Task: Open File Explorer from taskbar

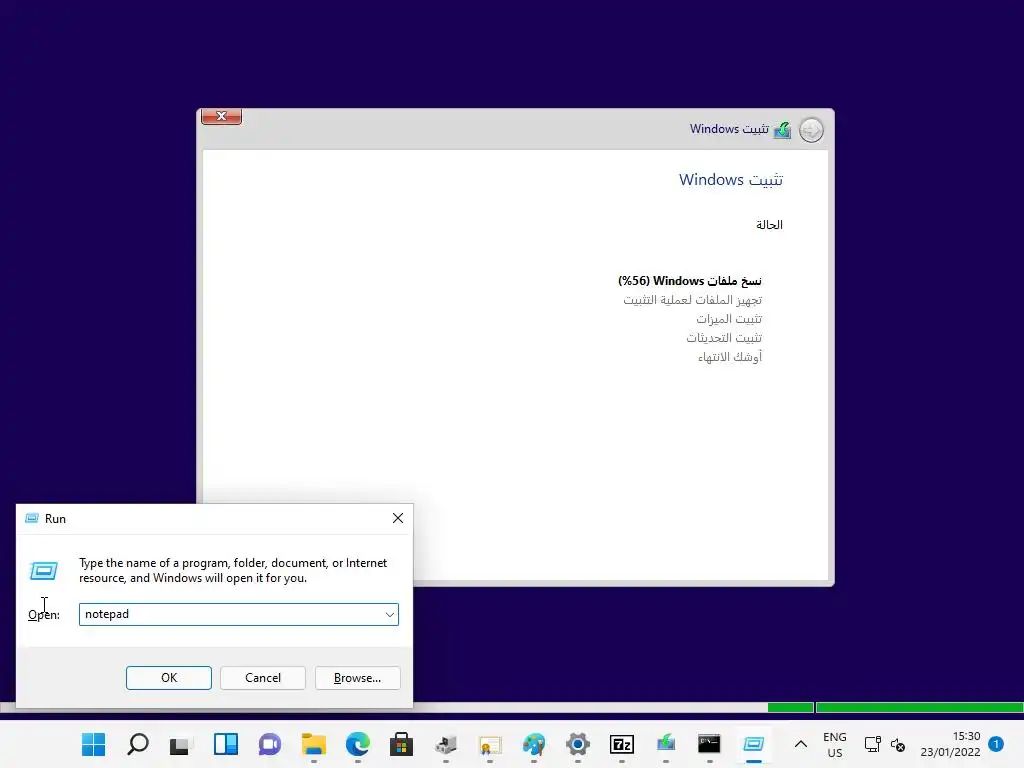Action: [313, 744]
